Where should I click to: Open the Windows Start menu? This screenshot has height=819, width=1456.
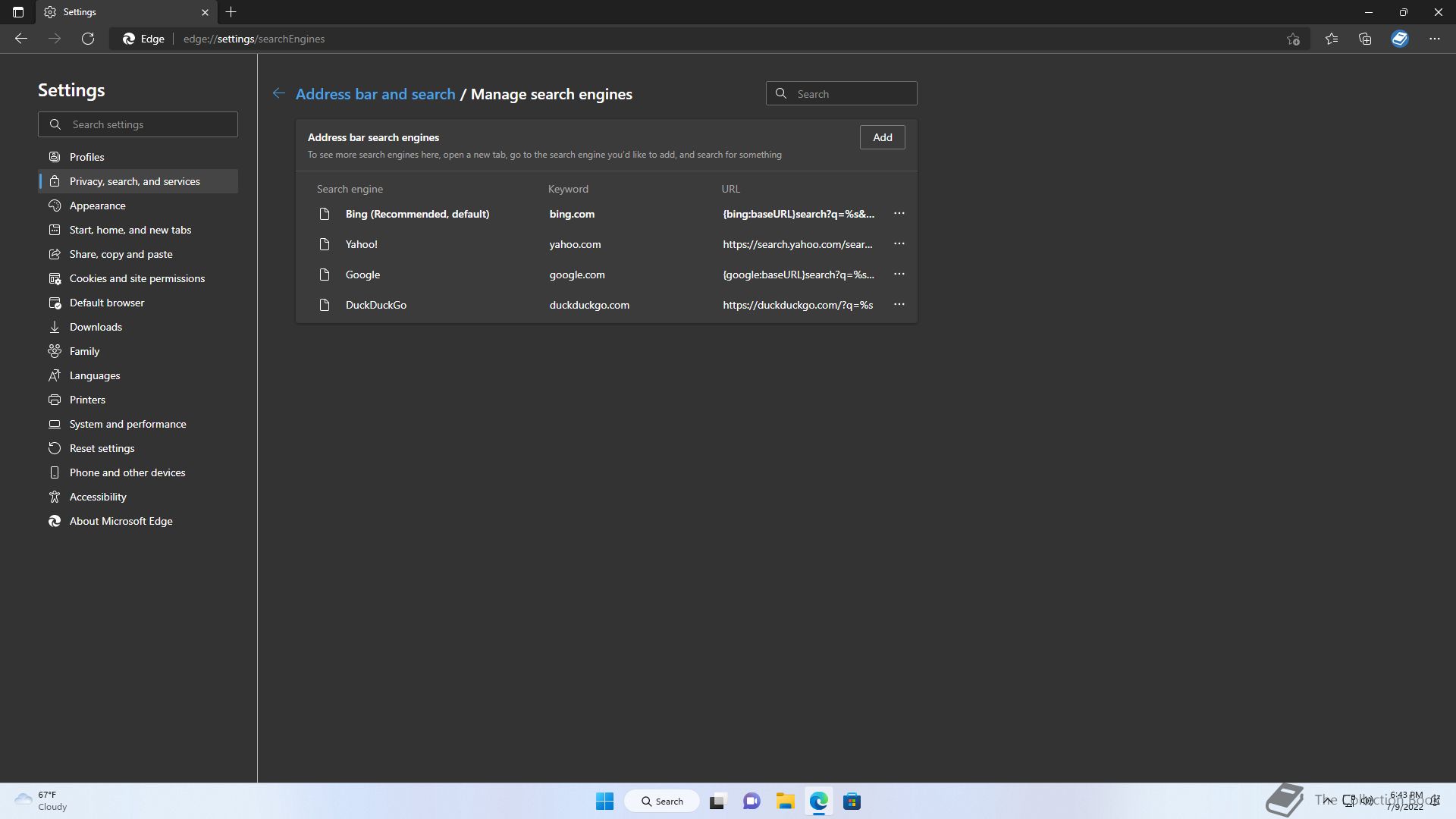(604, 801)
